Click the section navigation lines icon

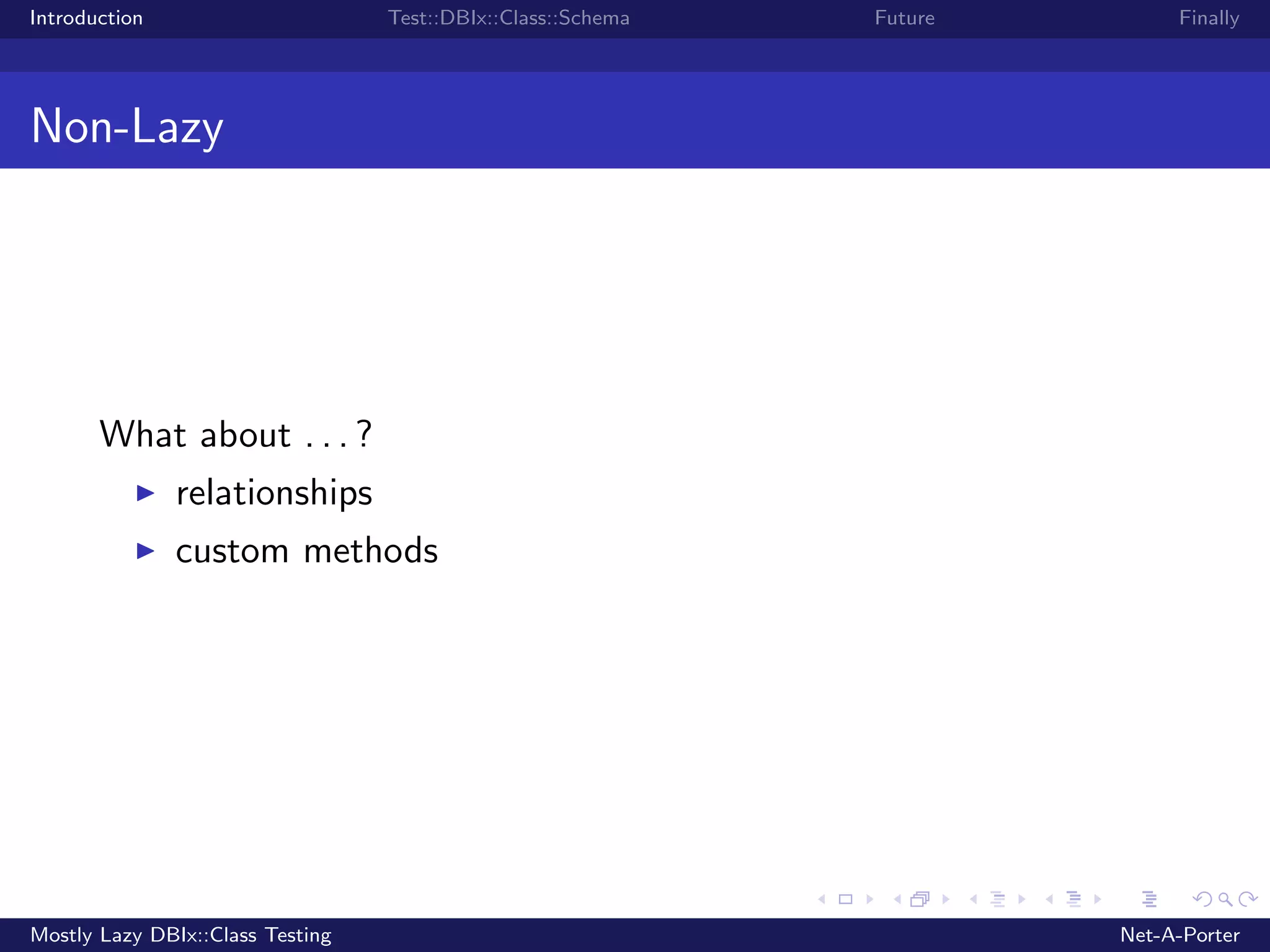[x=1073, y=899]
